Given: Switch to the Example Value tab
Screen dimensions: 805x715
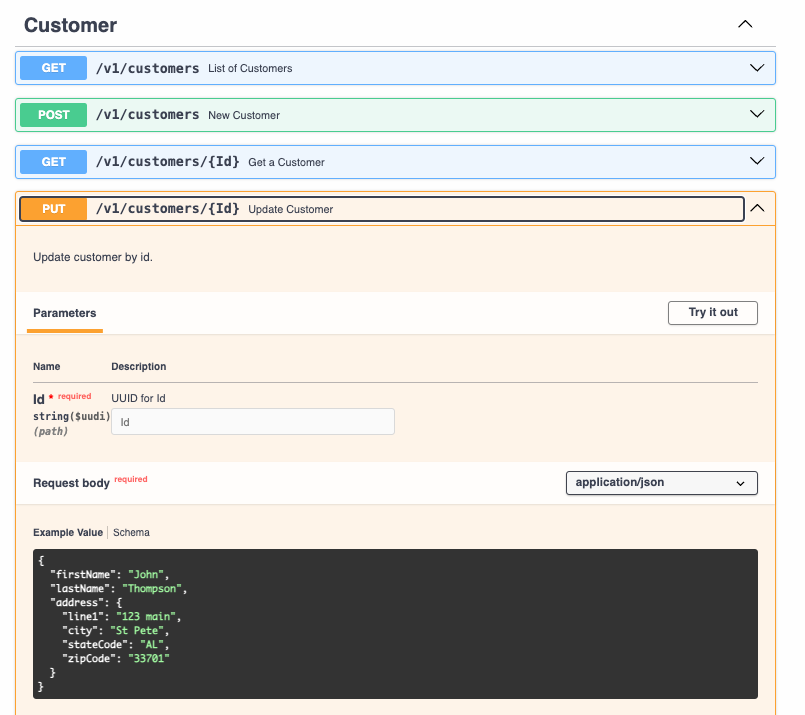Looking at the screenshot, I should pos(68,533).
